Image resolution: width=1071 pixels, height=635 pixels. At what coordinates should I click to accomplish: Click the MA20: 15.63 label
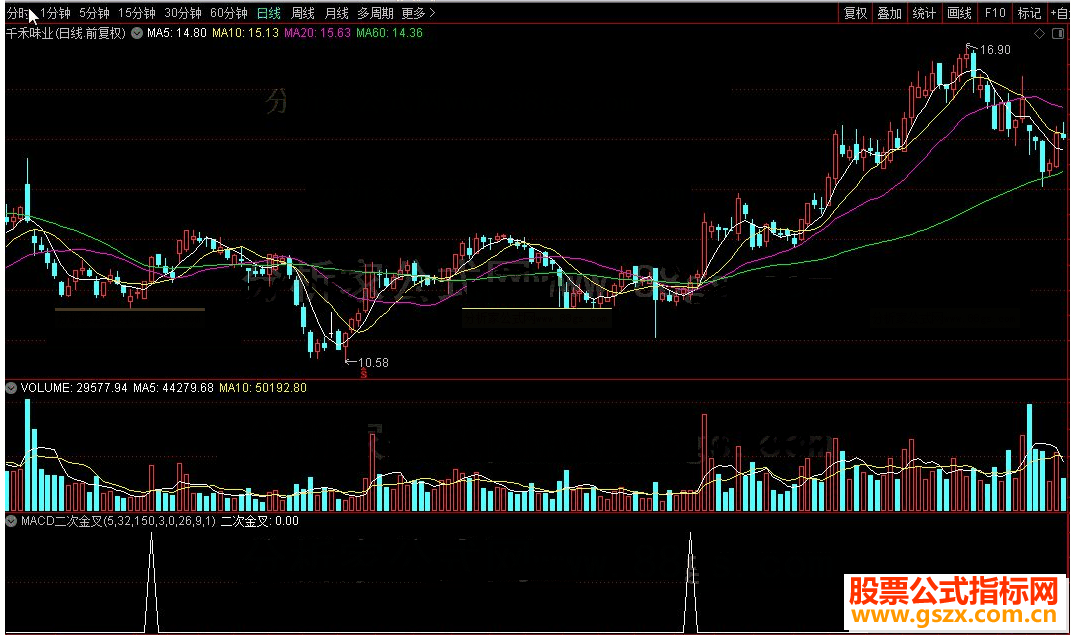318,33
